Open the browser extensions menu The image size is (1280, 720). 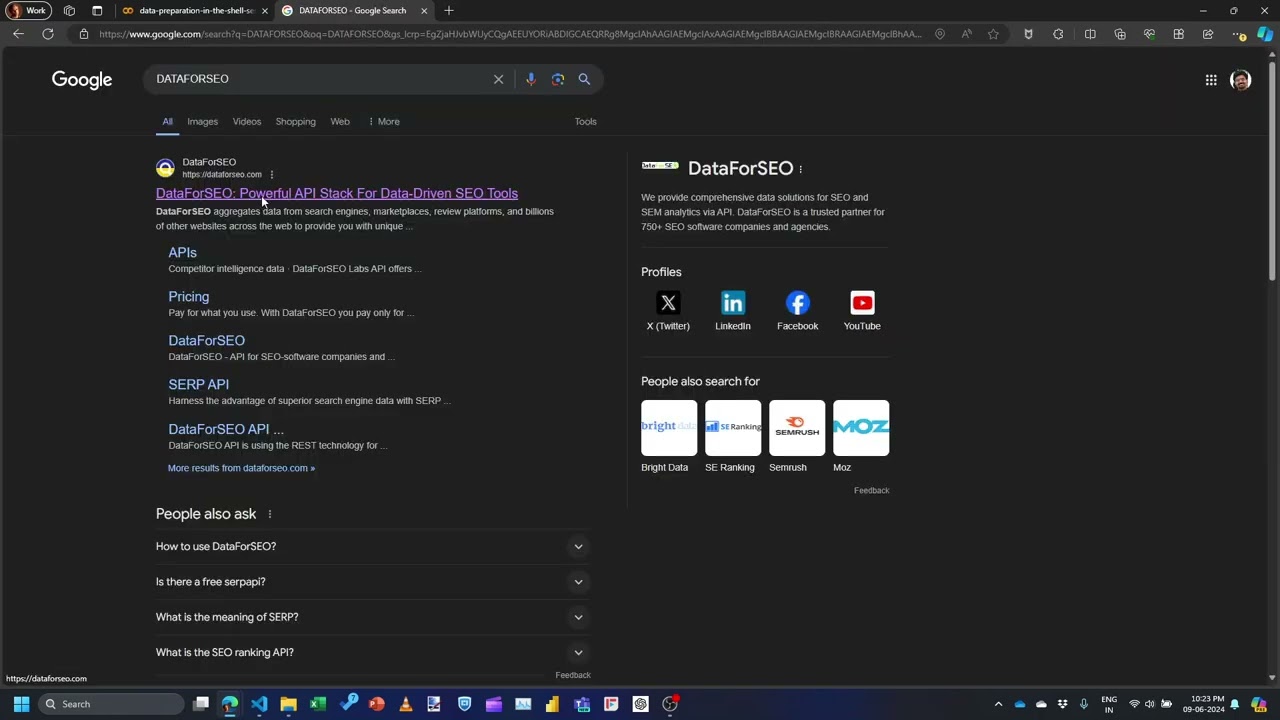pyautogui.click(x=1058, y=34)
